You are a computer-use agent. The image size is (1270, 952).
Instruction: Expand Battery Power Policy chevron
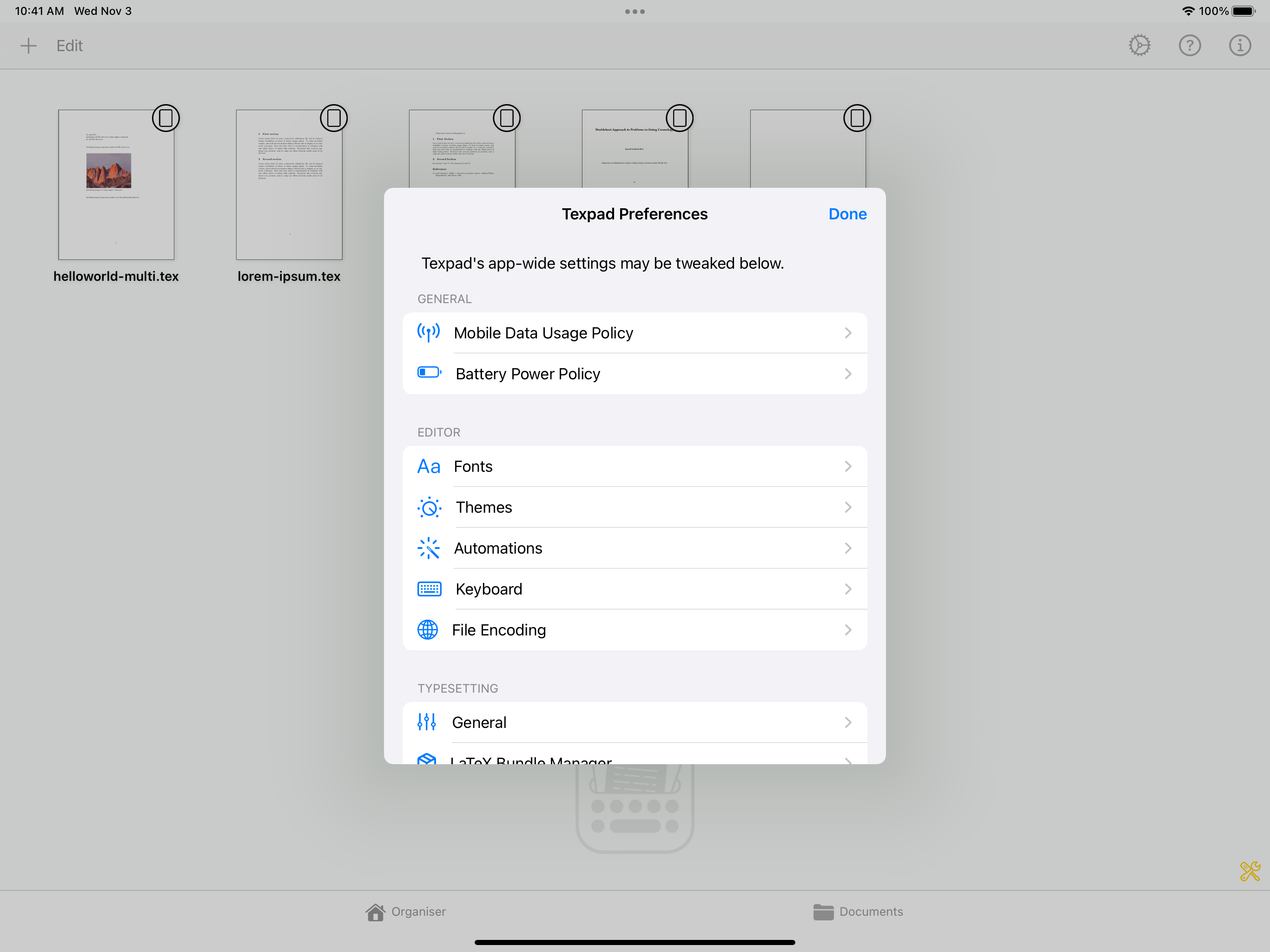point(848,374)
